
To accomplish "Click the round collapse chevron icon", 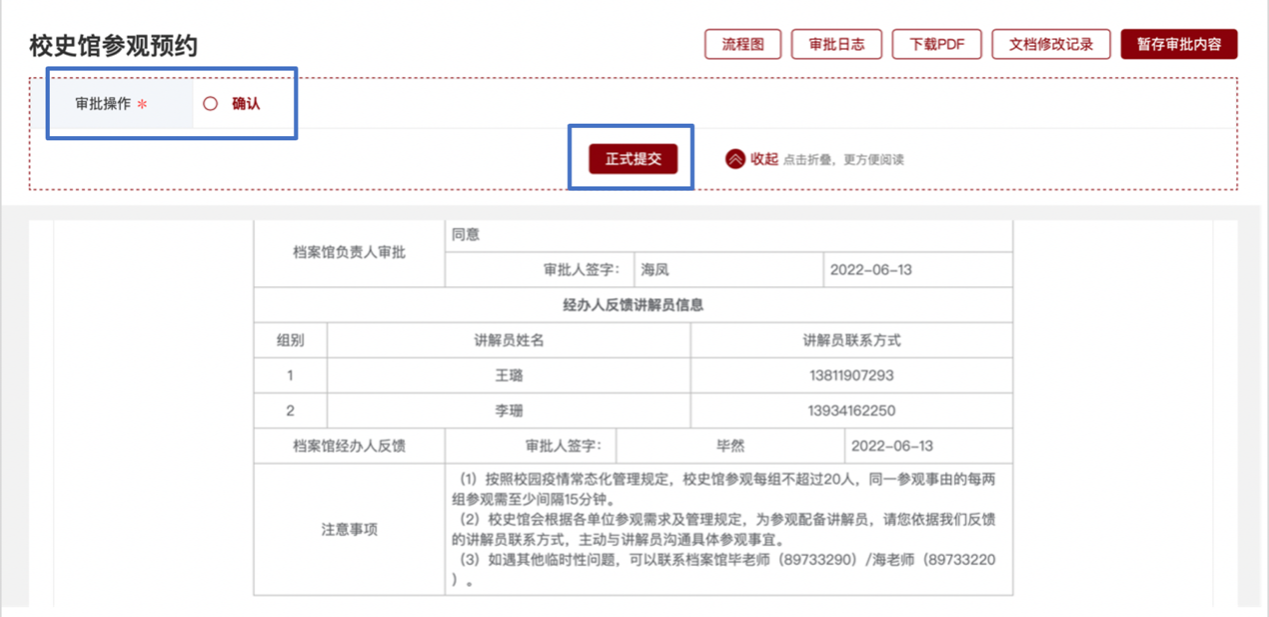I will pos(735,159).
